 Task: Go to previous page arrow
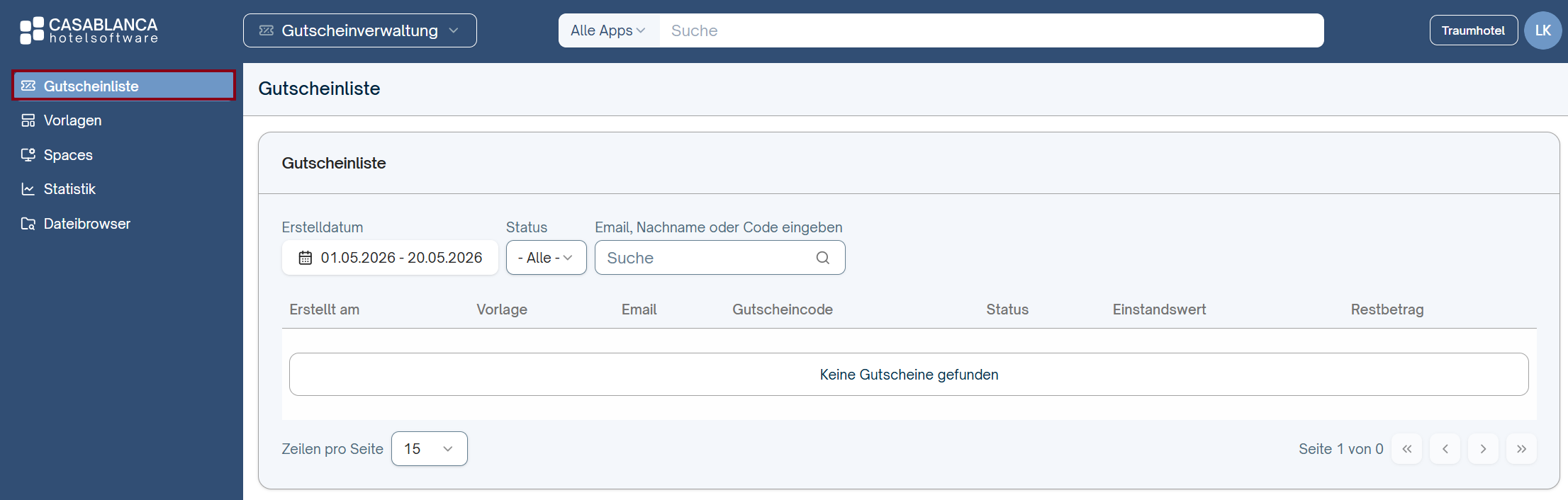tap(1445, 449)
